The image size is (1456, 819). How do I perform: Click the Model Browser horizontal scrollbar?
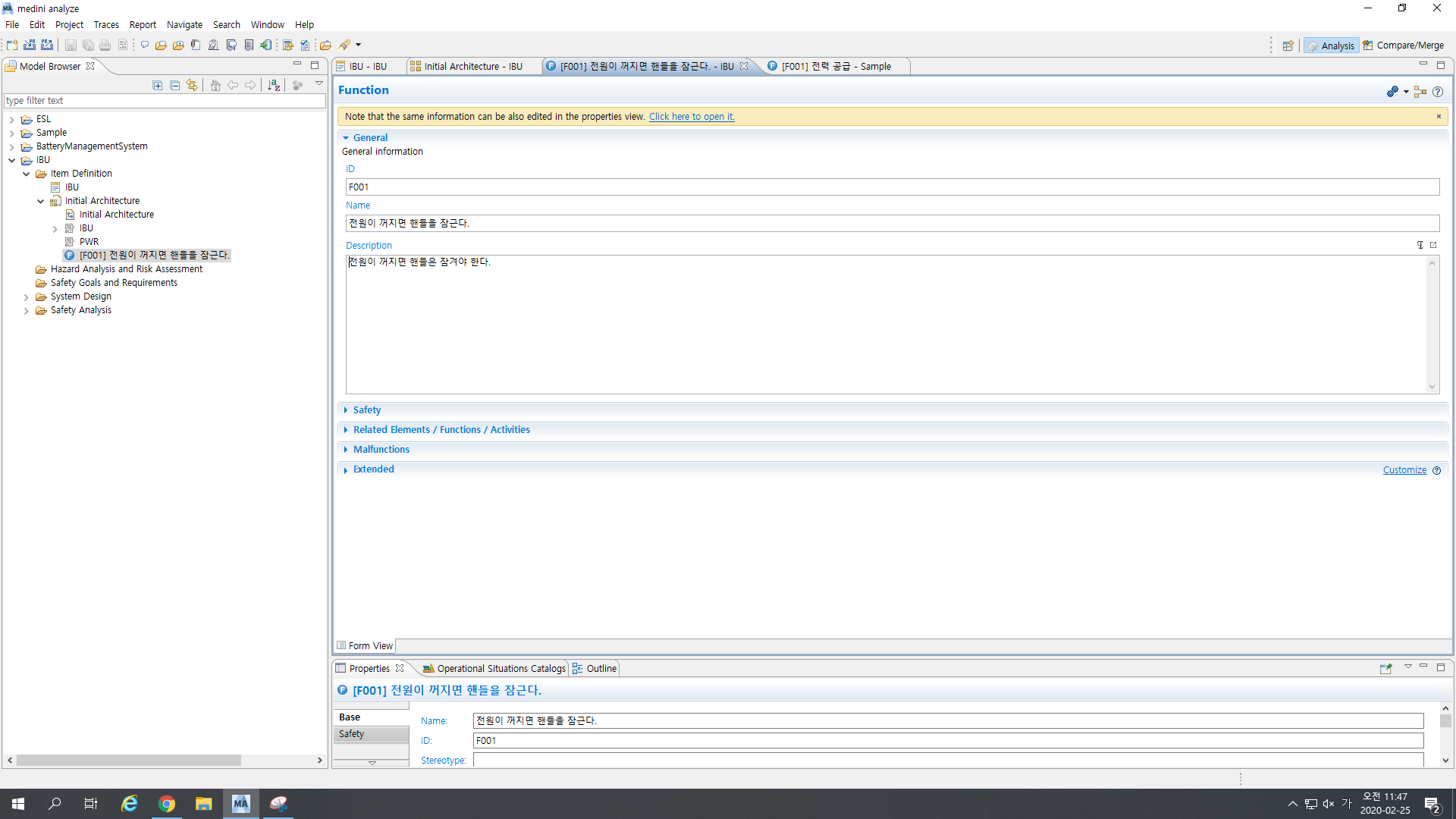click(x=129, y=760)
